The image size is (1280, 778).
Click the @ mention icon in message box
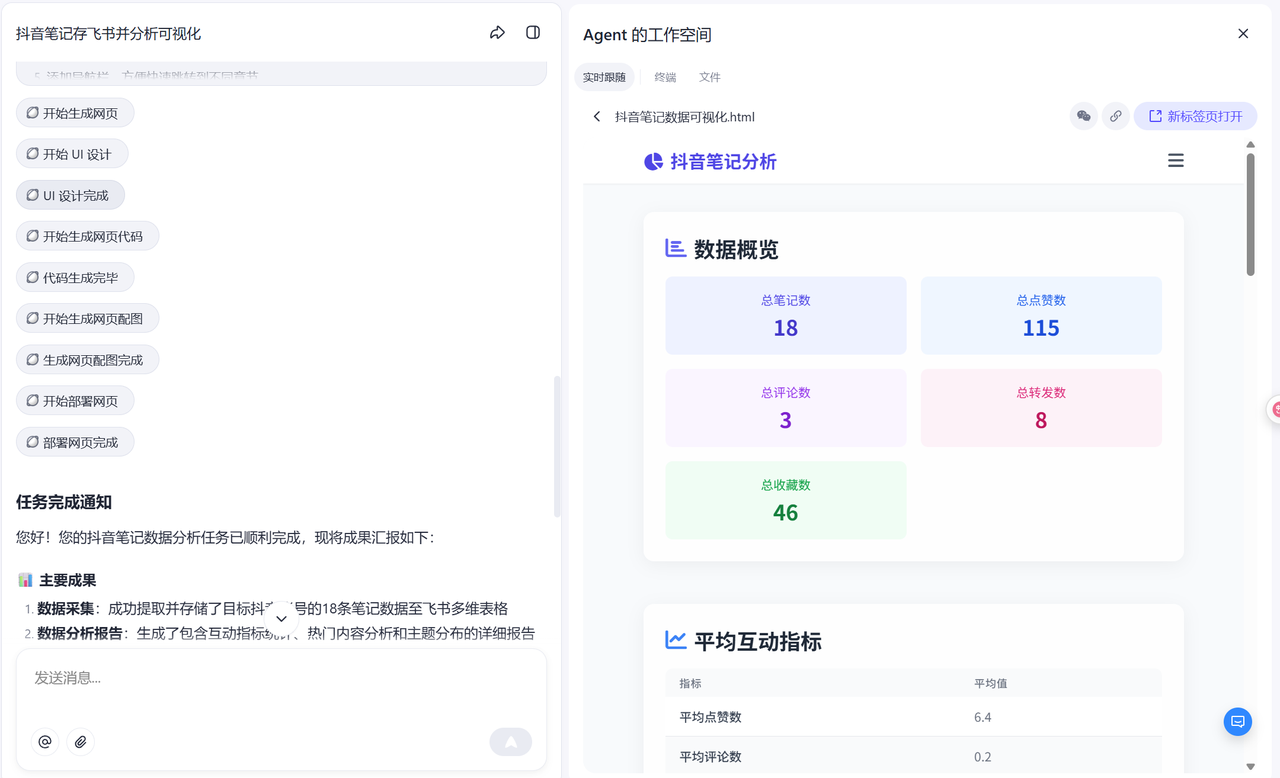[x=45, y=741]
